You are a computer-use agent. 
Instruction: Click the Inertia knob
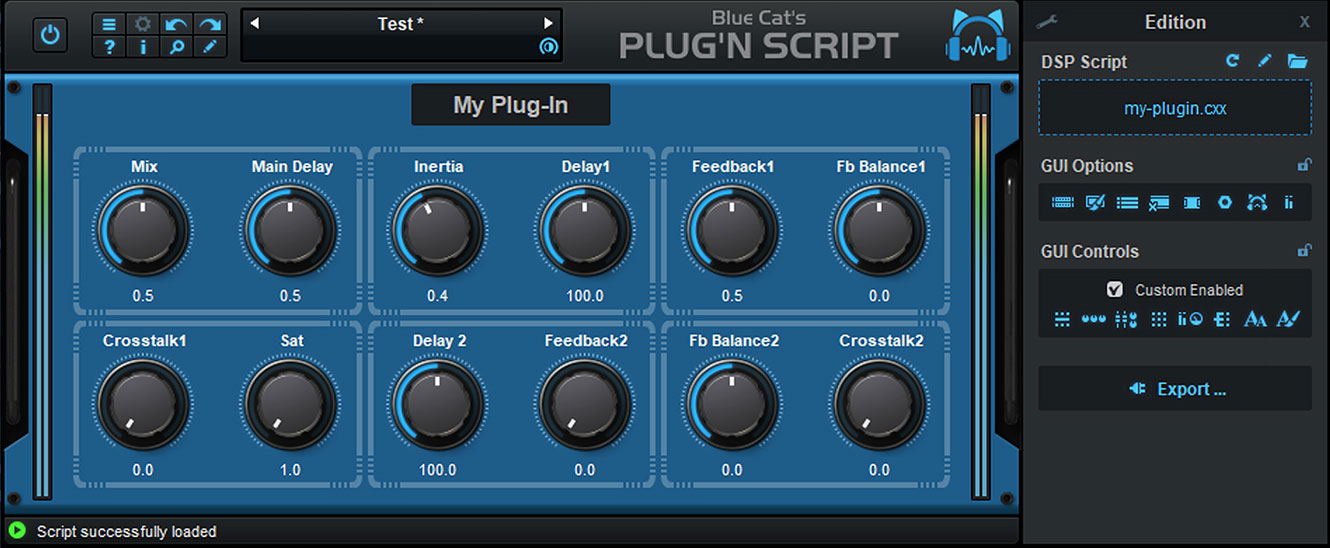(438, 232)
